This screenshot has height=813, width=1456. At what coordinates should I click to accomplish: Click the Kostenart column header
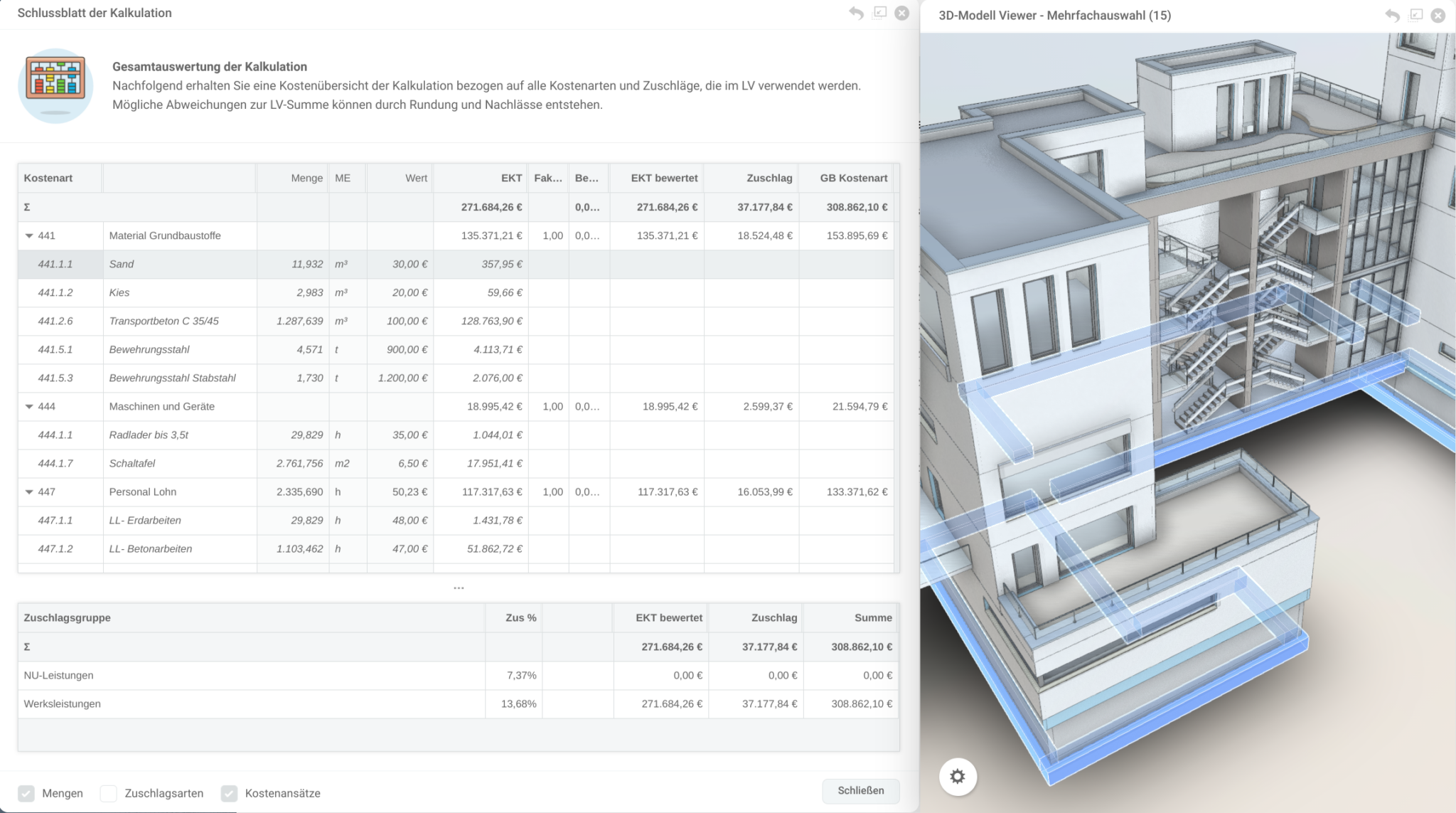[48, 178]
